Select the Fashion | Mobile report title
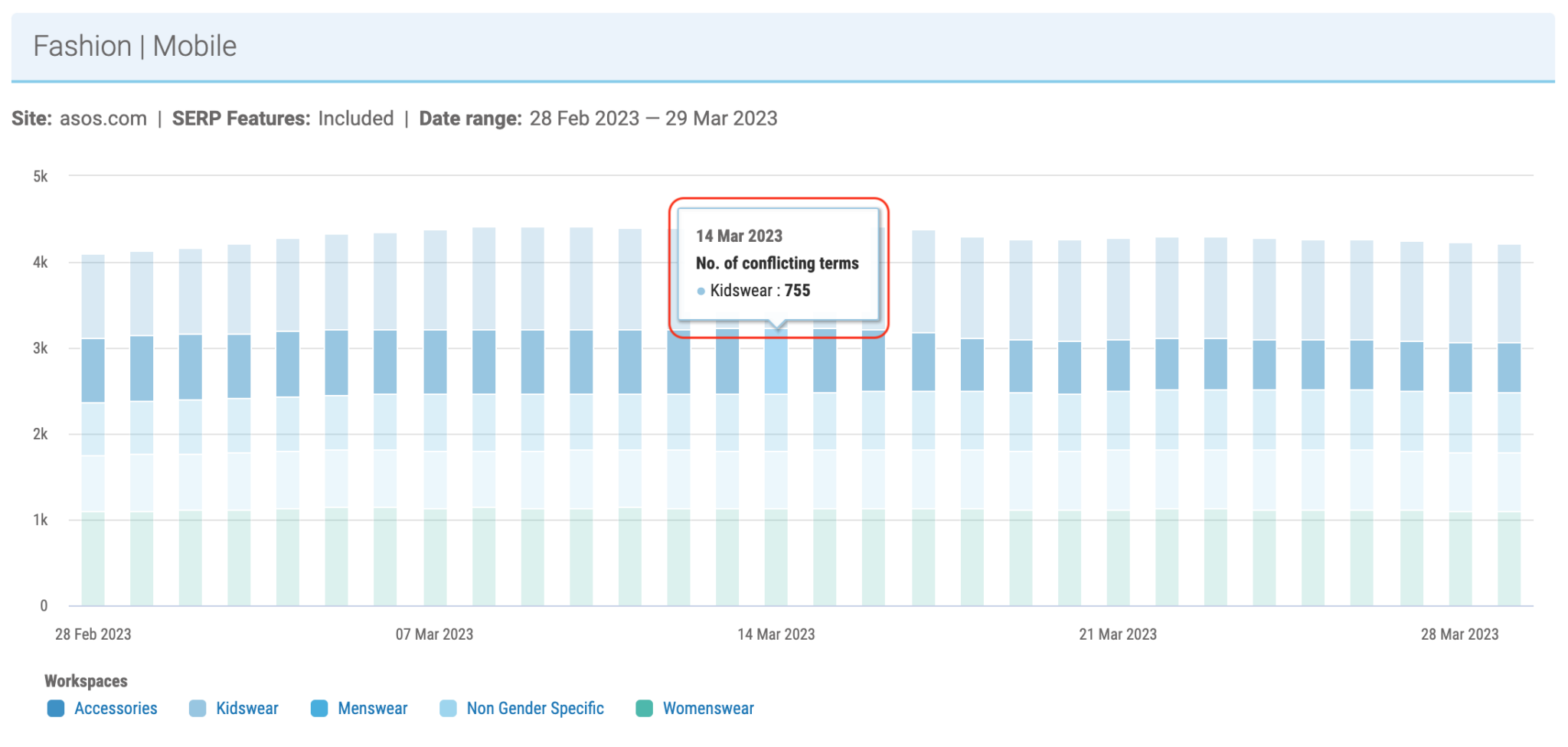The width and height of the screenshot is (1568, 747). pyautogui.click(x=135, y=46)
